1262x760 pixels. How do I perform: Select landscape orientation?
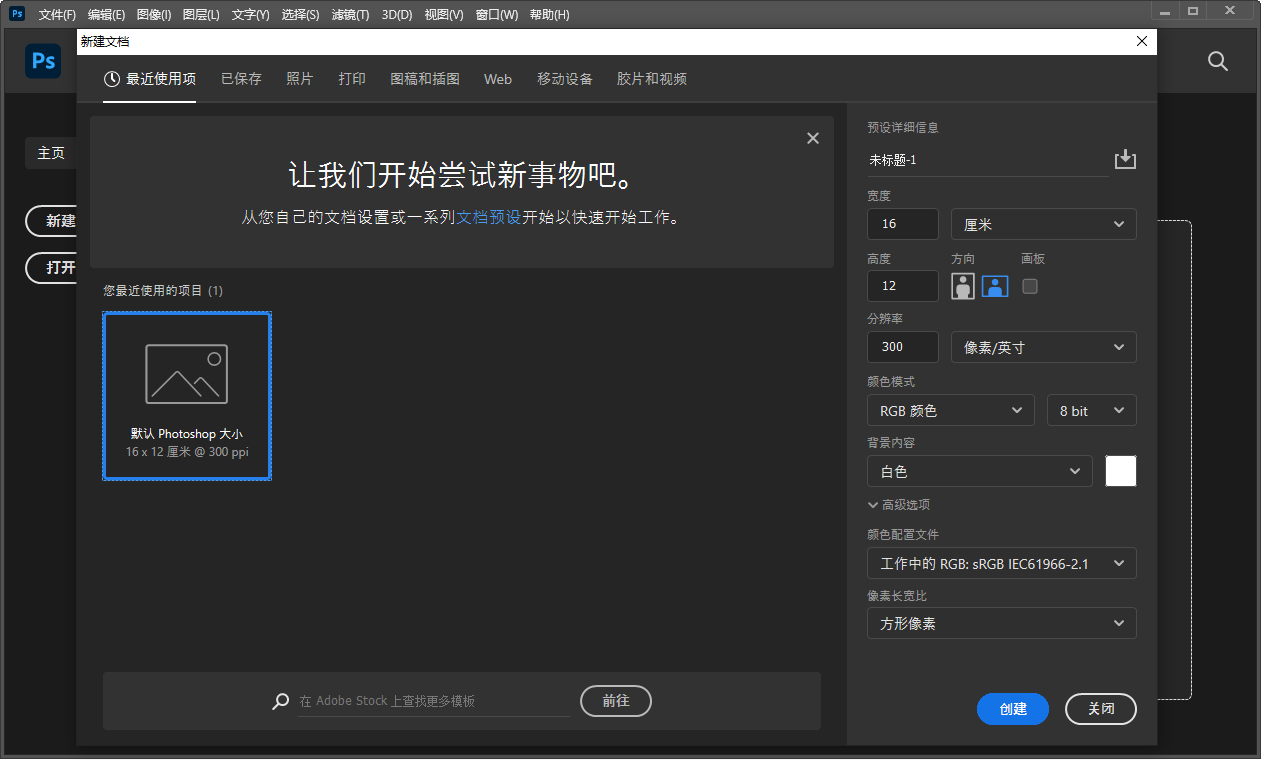994,286
